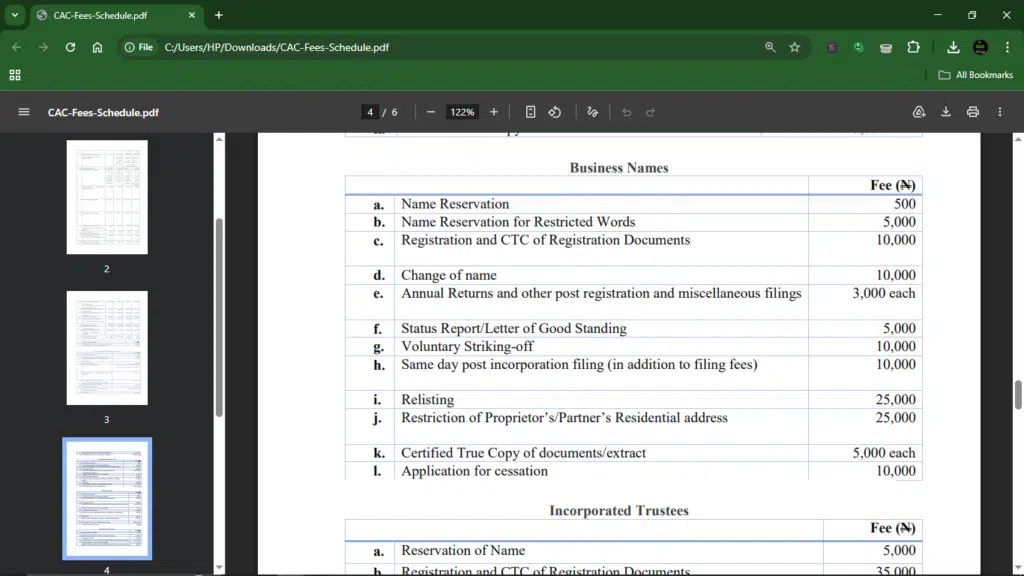The width and height of the screenshot is (1024, 576).
Task: Print the PDF document
Action: [973, 112]
